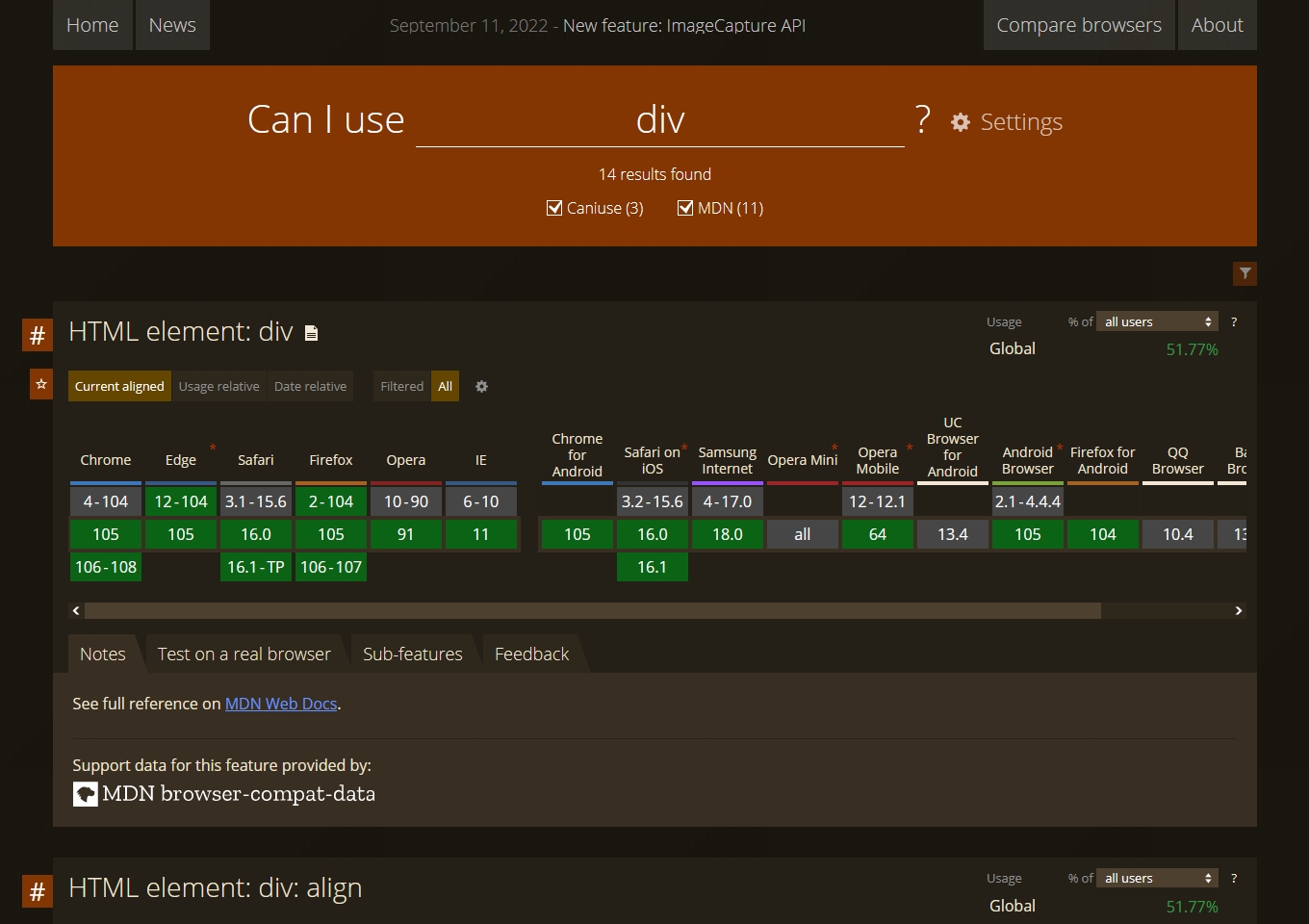1309x924 pixels.
Task: Select Current aligned view mode
Action: tap(119, 386)
